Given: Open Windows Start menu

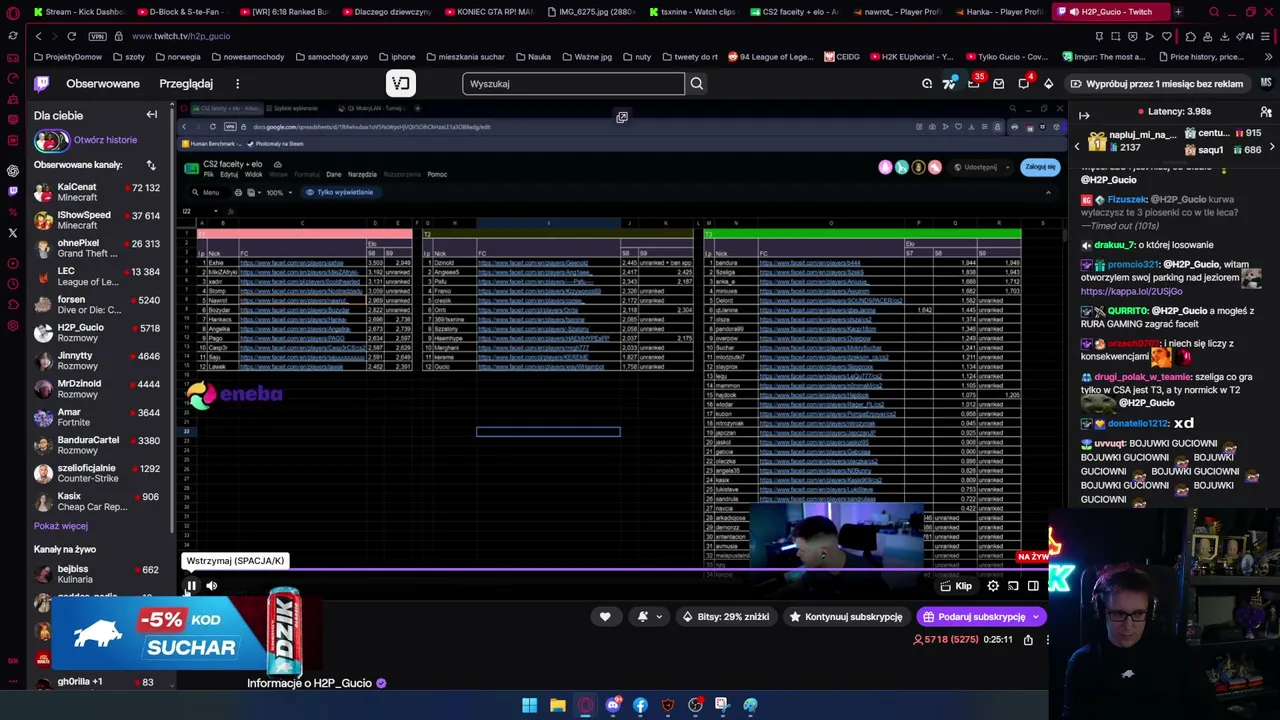Looking at the screenshot, I should (x=529, y=705).
